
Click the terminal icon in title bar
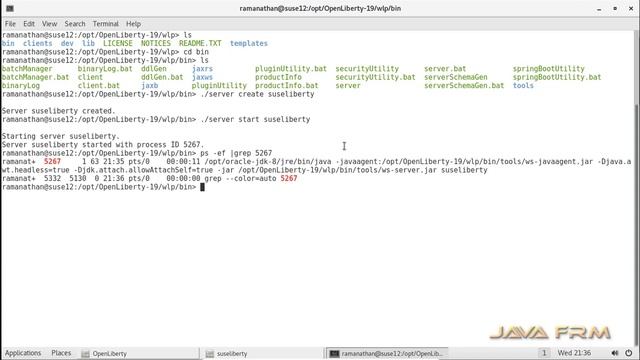pyautogui.click(x=10, y=8)
